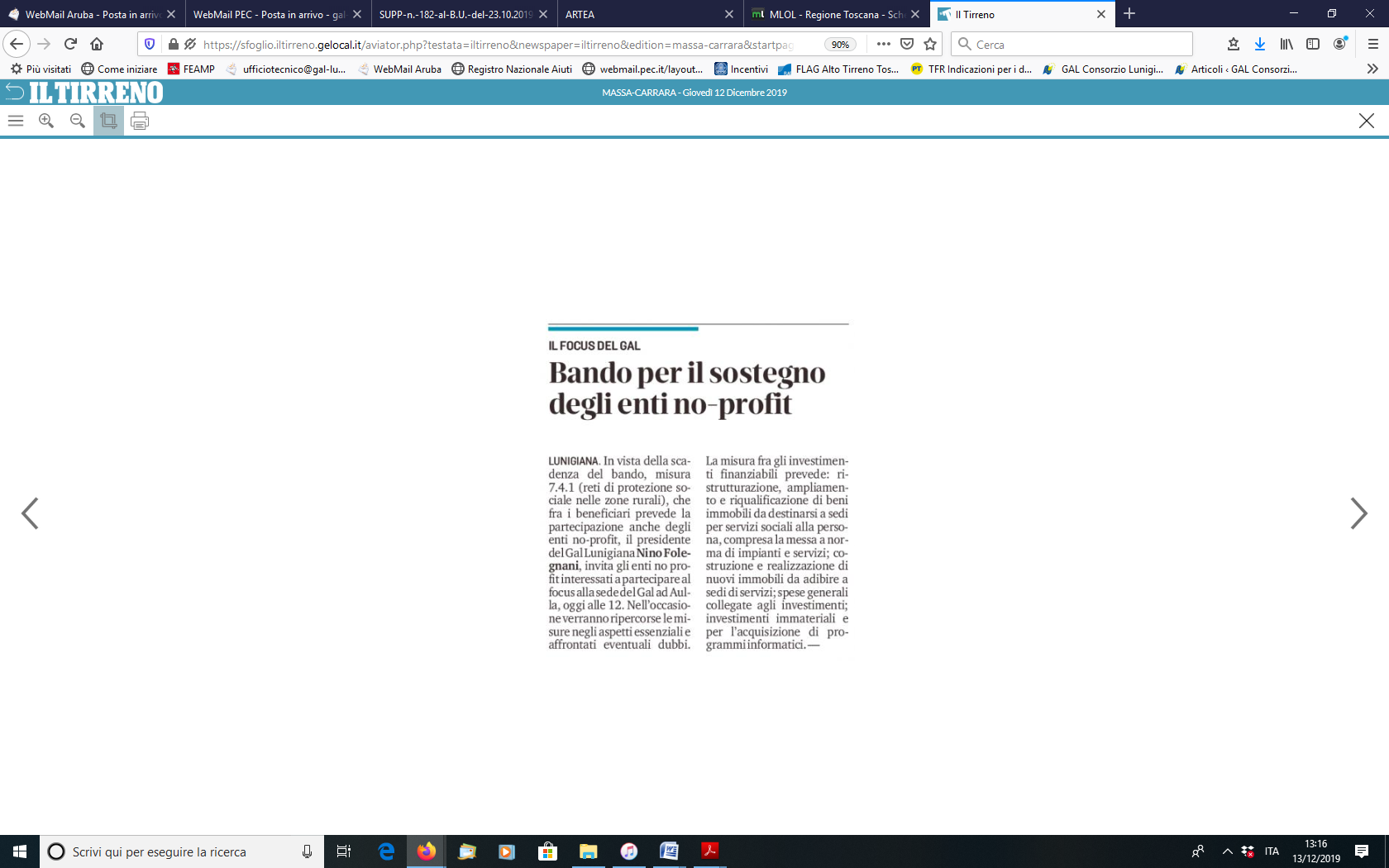Image resolution: width=1389 pixels, height=868 pixels.
Task: Open page actions three-dot menu
Action: point(884,44)
